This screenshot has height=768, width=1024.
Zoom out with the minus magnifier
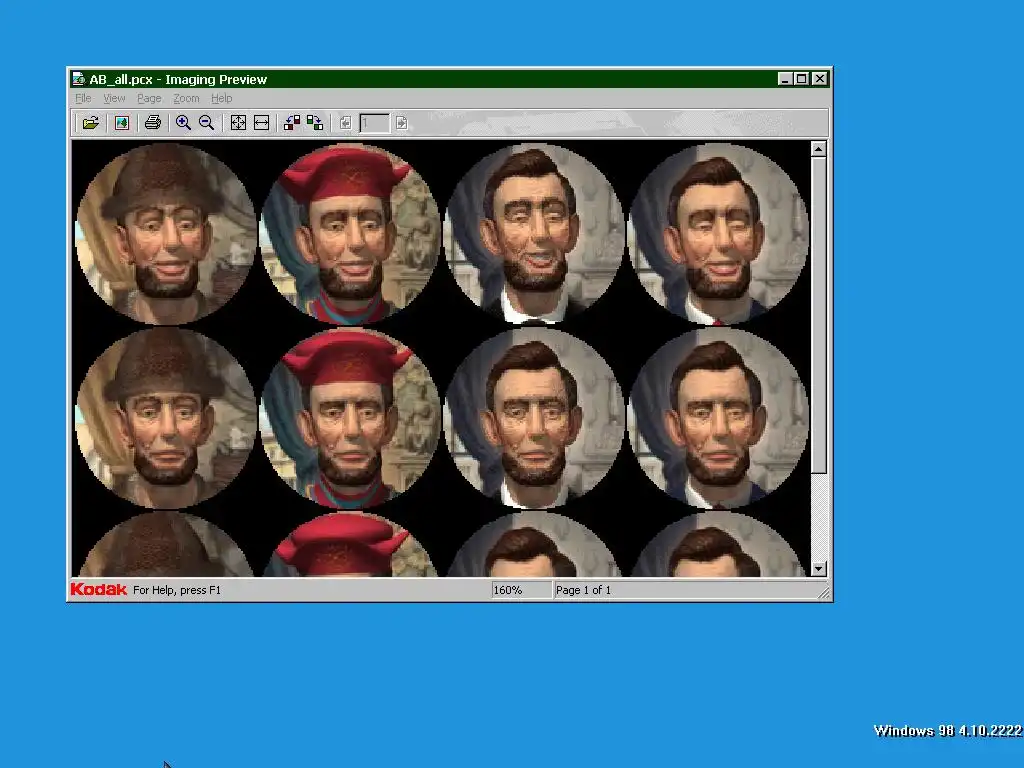click(x=206, y=123)
